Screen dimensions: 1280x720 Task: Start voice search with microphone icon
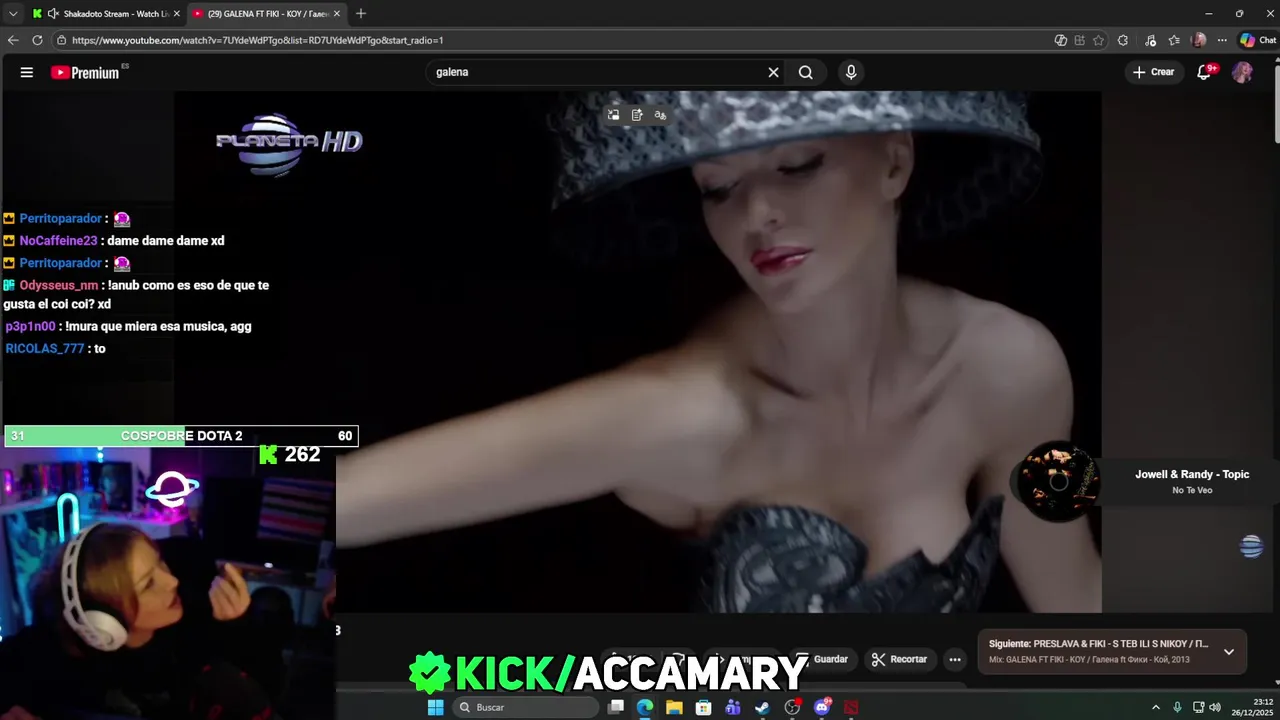click(x=851, y=72)
